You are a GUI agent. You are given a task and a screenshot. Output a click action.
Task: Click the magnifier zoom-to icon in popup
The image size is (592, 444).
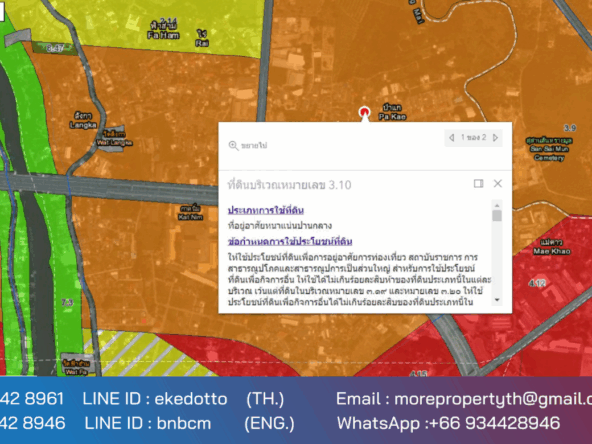point(233,146)
